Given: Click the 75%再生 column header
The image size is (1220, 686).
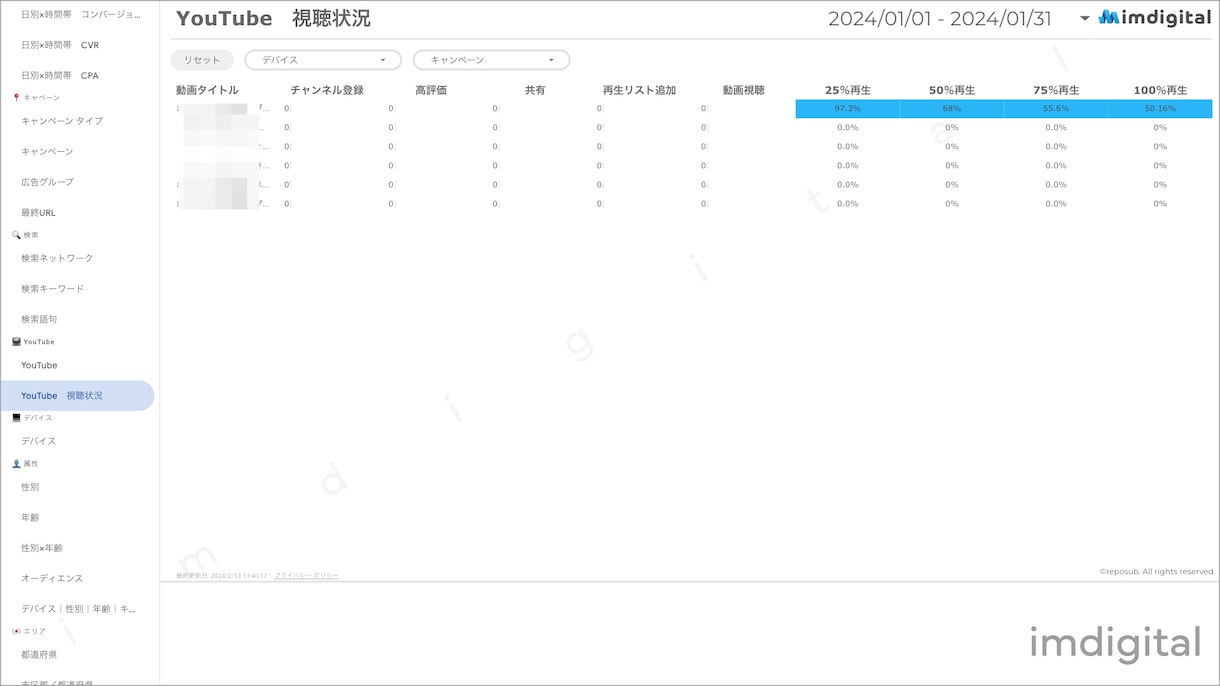Looking at the screenshot, I should tap(1056, 90).
